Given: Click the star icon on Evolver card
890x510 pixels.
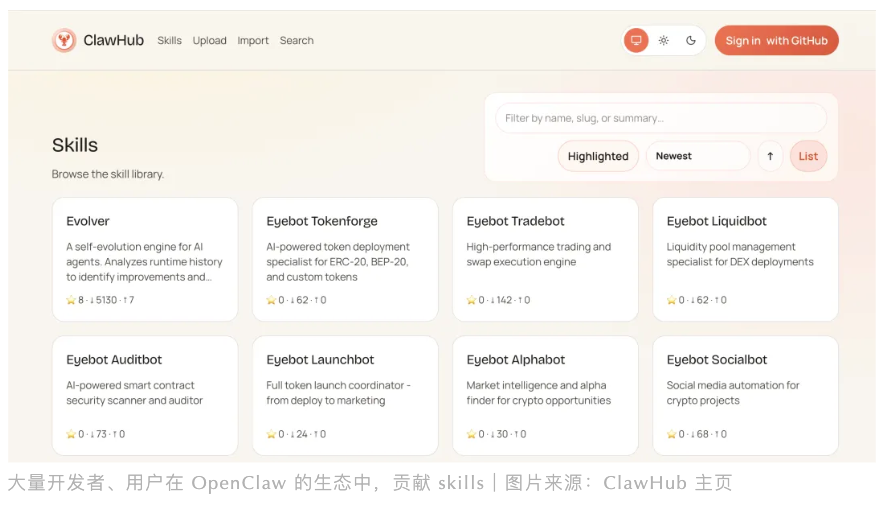Looking at the screenshot, I should tap(71, 300).
